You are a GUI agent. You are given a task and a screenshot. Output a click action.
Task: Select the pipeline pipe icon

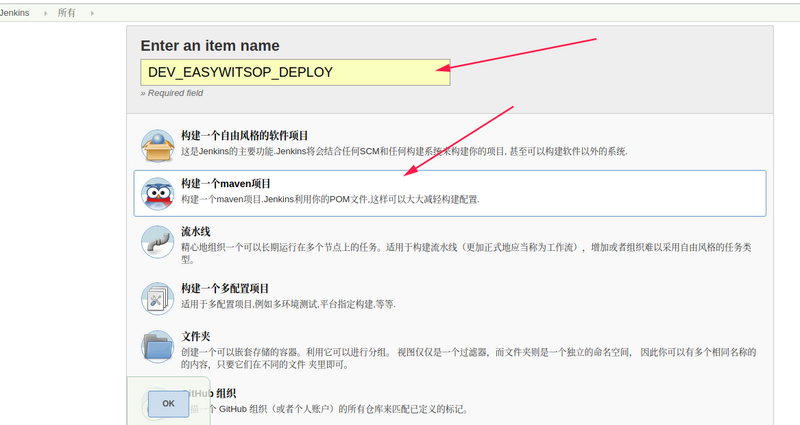[x=158, y=242]
